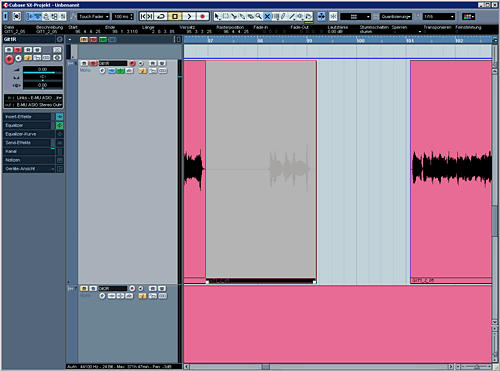
Task: Expand the Geräte-Ansicht inspector section
Action: 29,169
